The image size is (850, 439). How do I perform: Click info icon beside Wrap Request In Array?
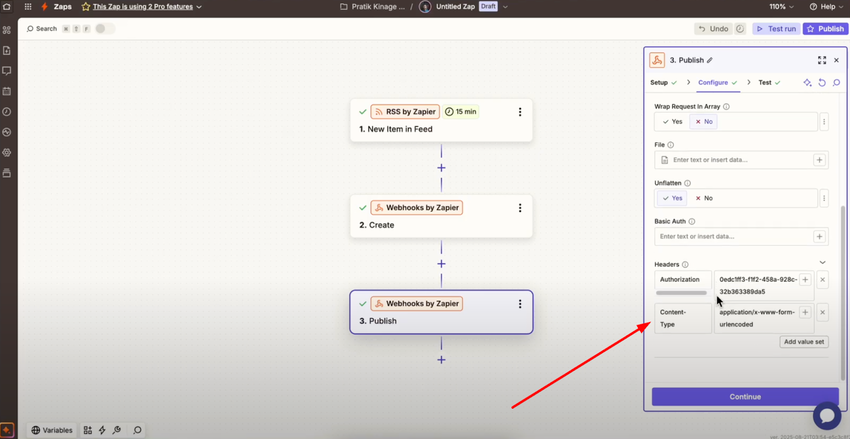pos(726,107)
